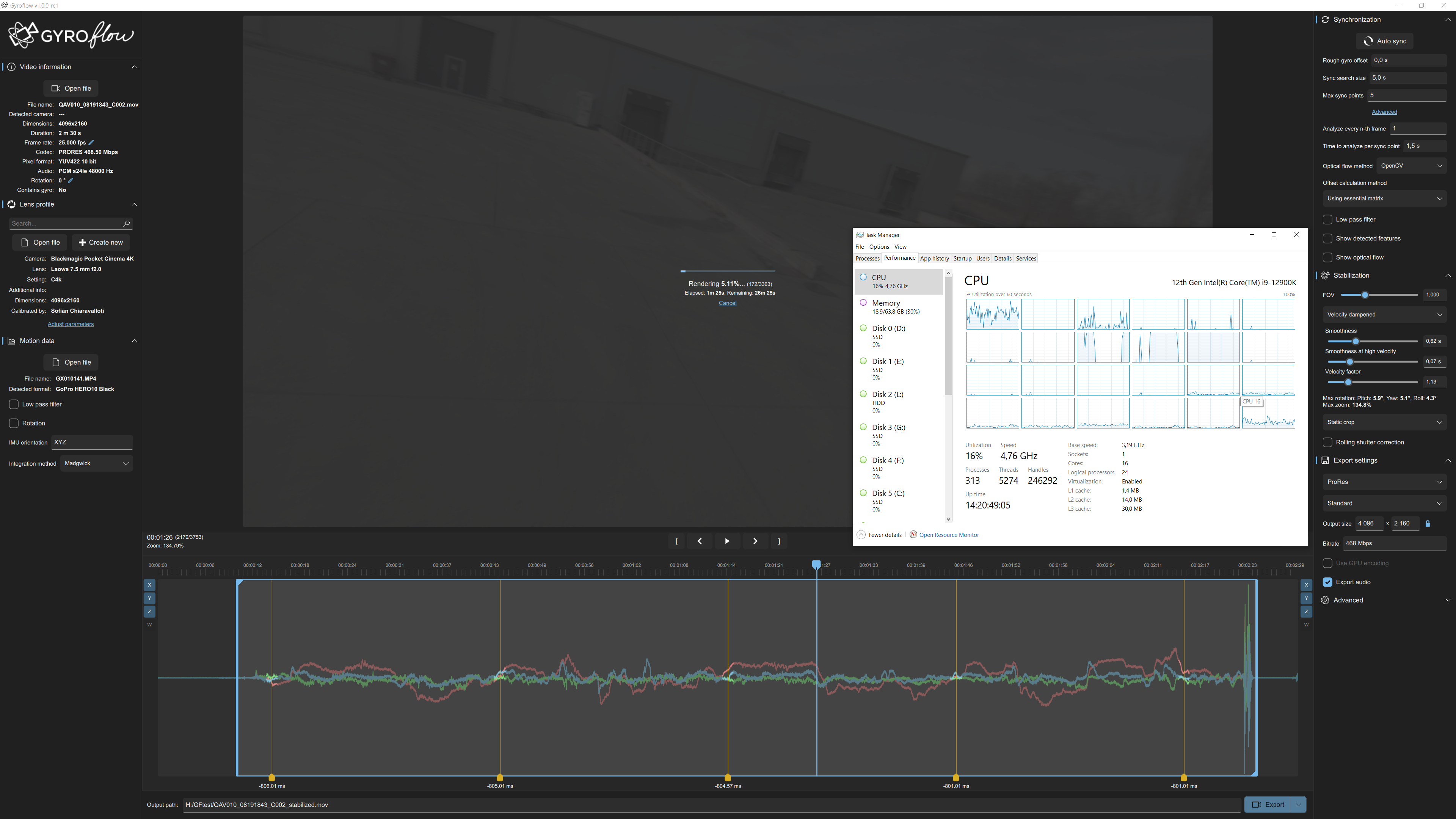The width and height of the screenshot is (1456, 819).
Task: Step to next frame arrow
Action: 755,541
